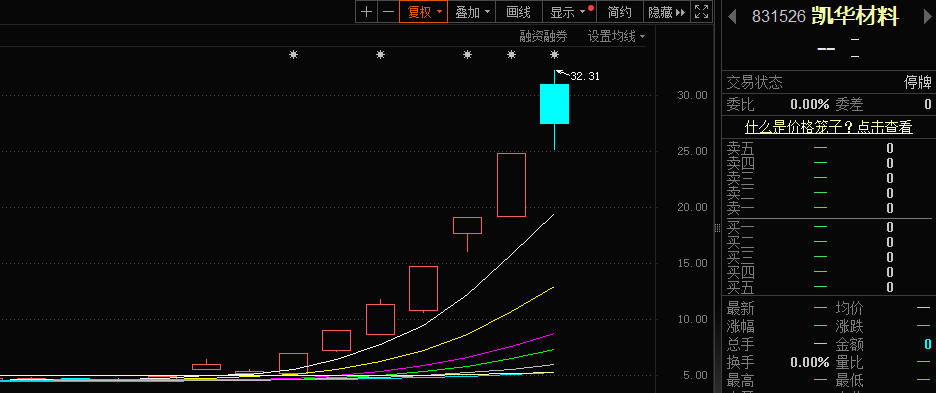
Task: Select the cyan candlestick bar
Action: tap(555, 104)
